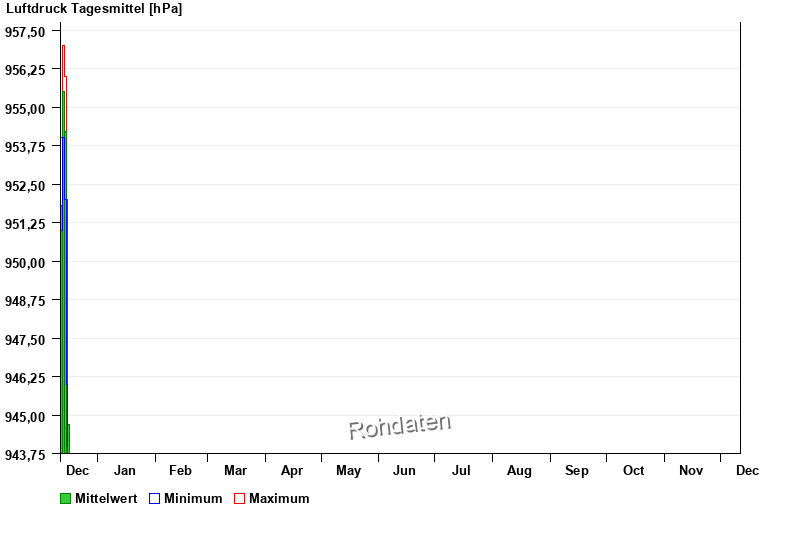Click the Jun month axis label
The width and height of the screenshot is (800, 550).
tap(404, 470)
